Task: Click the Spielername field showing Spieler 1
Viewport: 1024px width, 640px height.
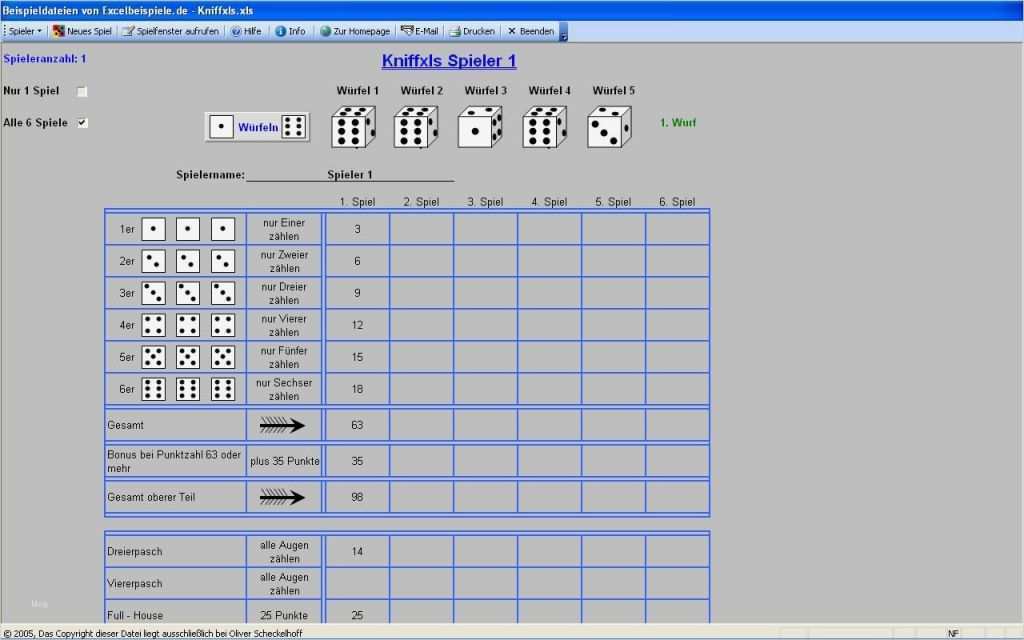Action: click(x=350, y=174)
